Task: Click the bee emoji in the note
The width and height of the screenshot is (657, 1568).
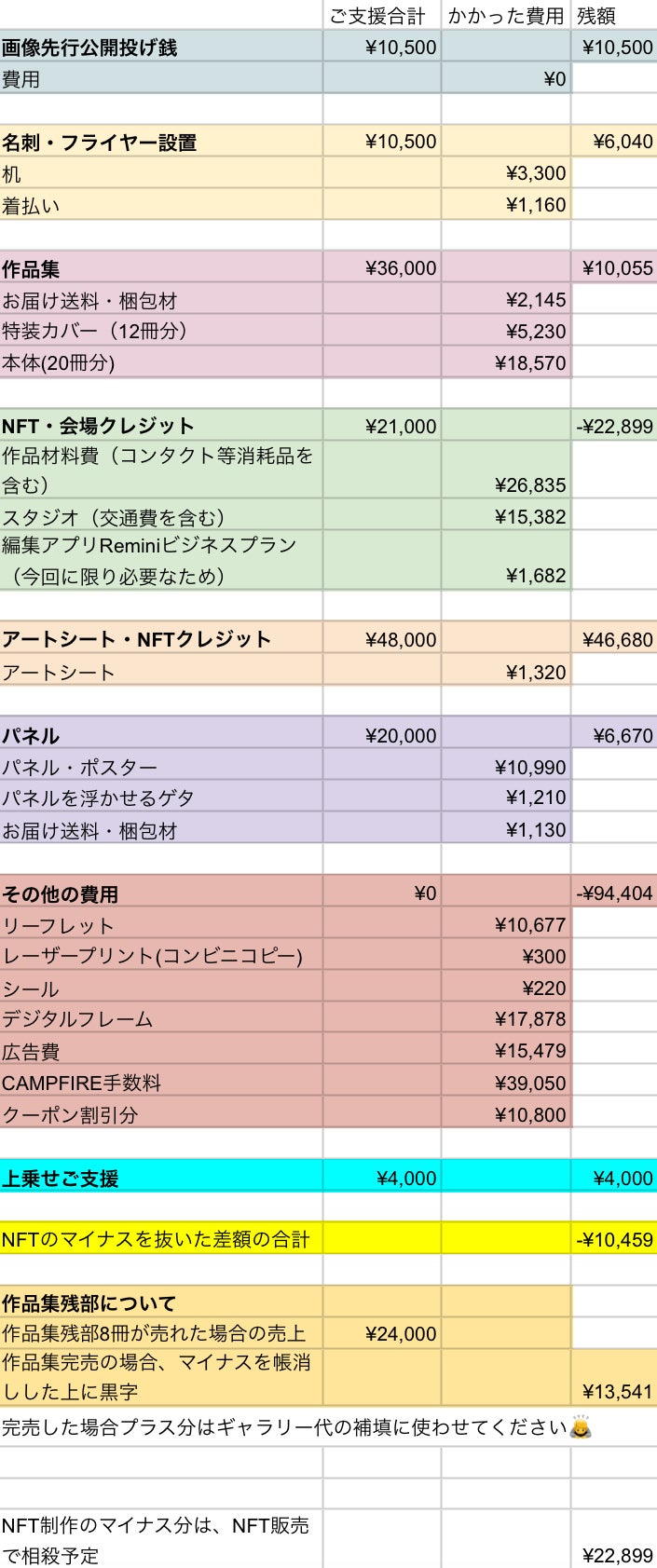Action: 582,1427
